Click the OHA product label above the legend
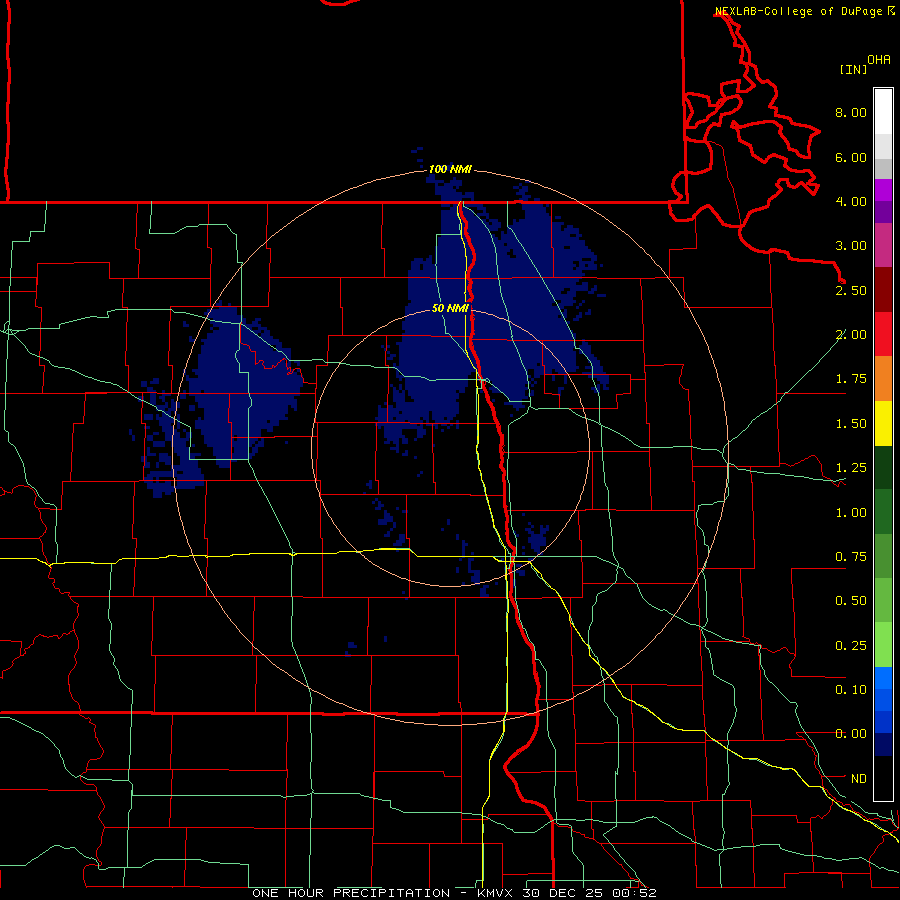The image size is (900, 900). (879, 60)
